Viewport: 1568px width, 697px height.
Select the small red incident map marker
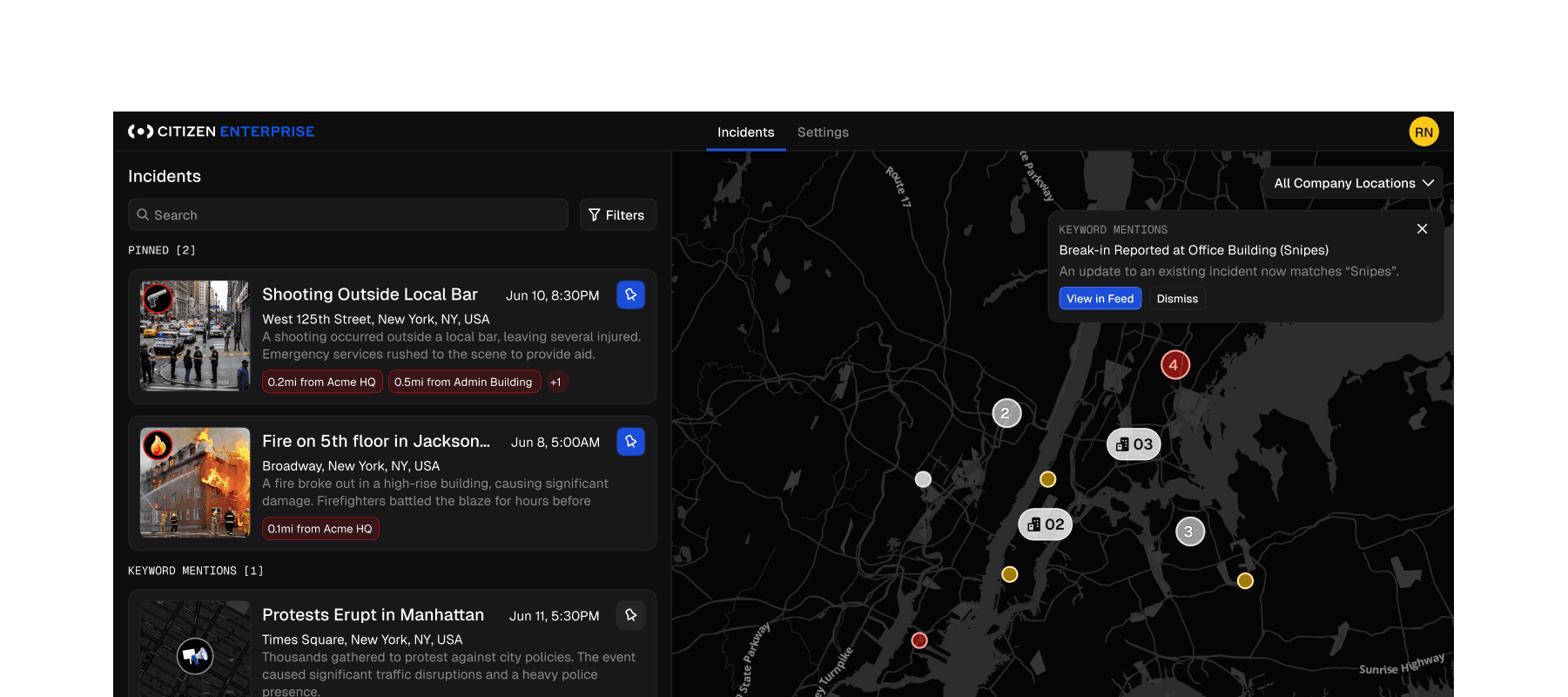coord(919,640)
